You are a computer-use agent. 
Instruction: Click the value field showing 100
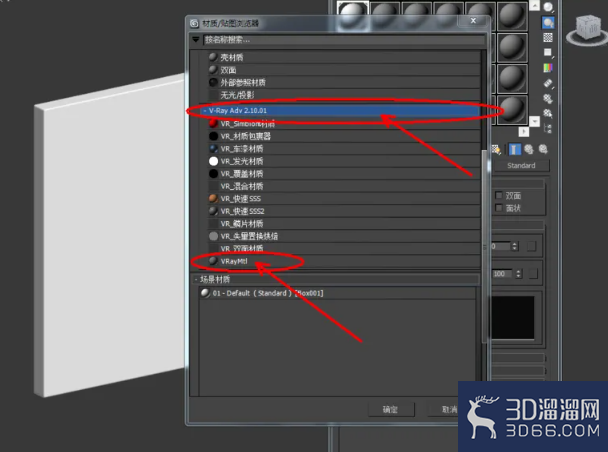click(503, 274)
